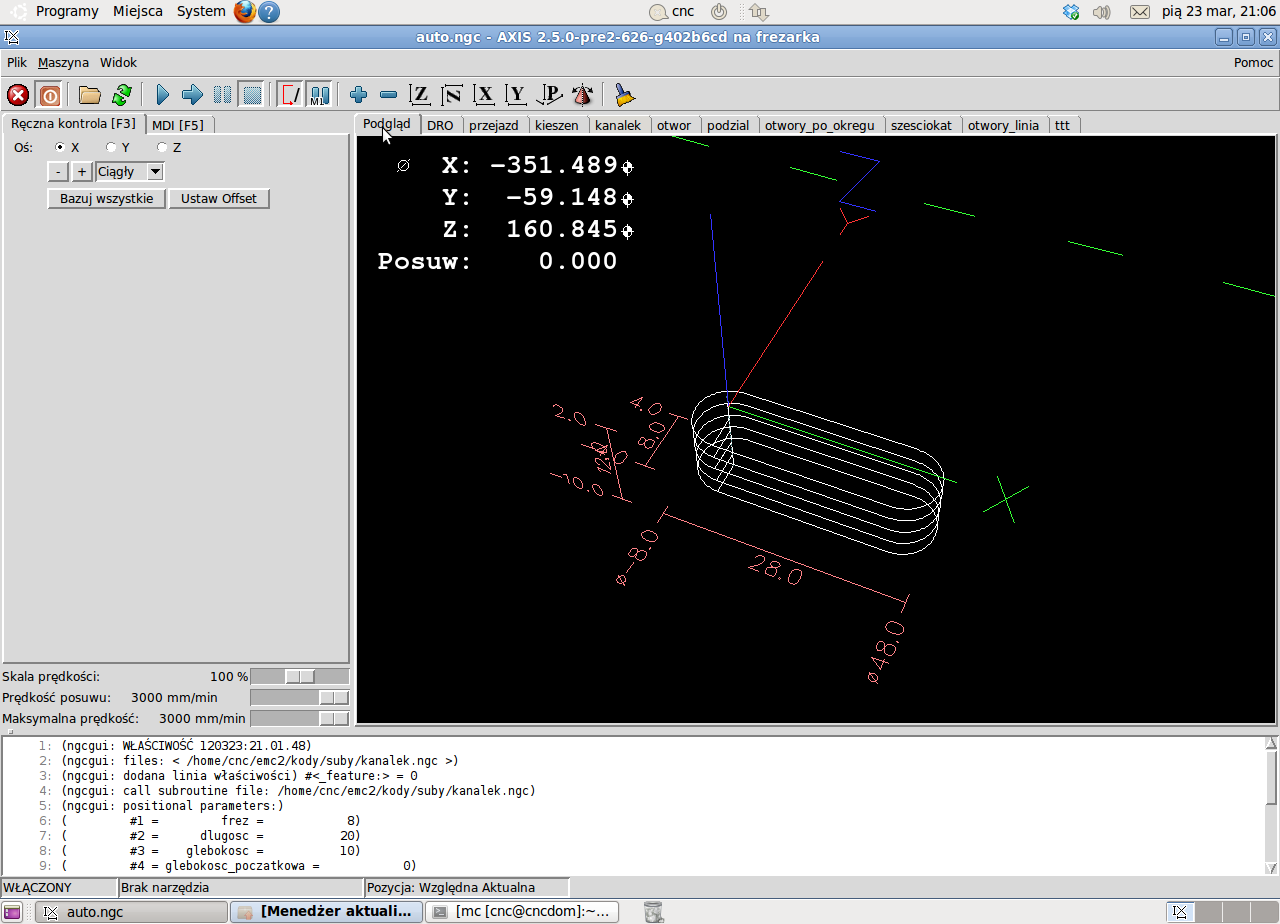Open trash icon in bottom panel
Viewport: 1280px width, 924px height.
(x=653, y=911)
